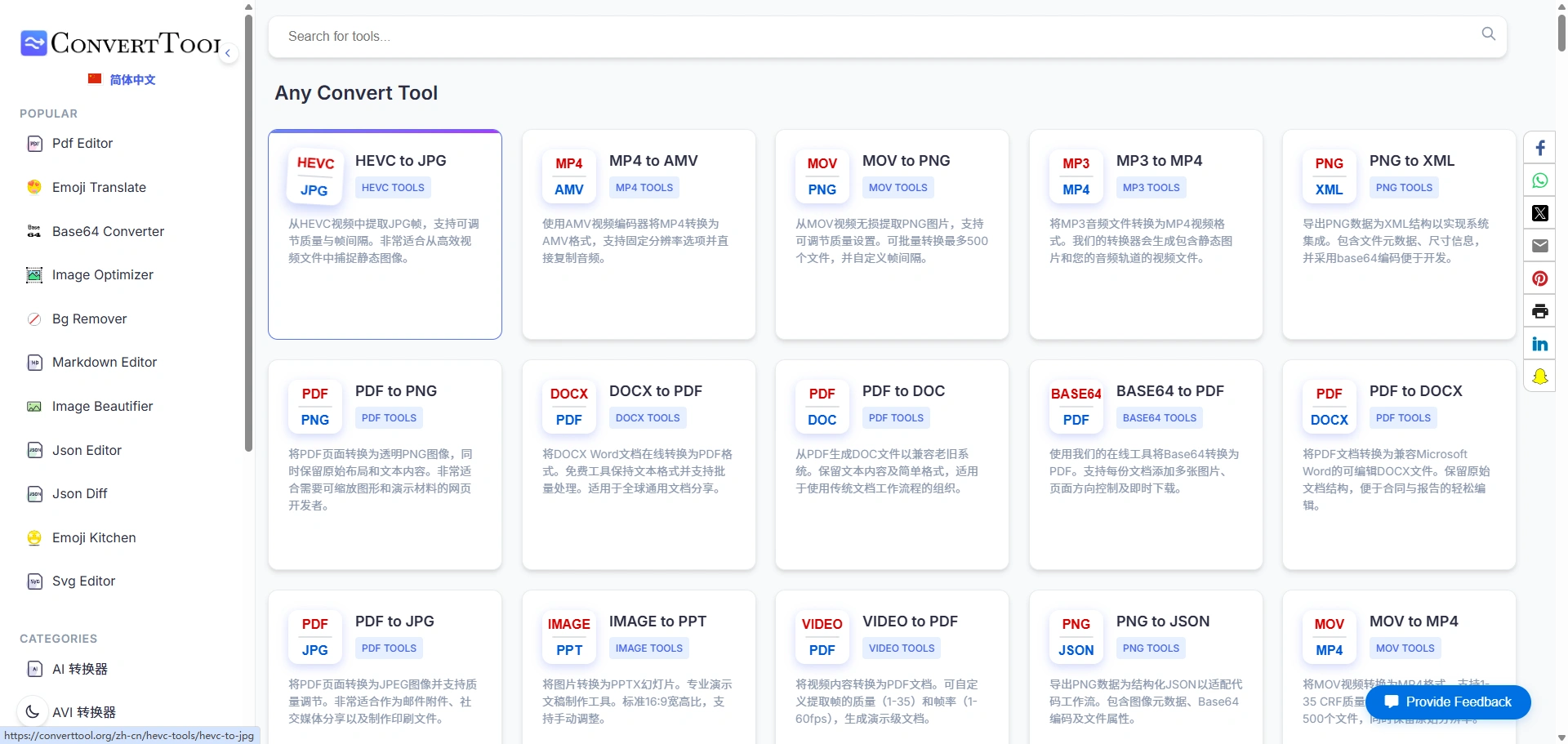Screen dimensions: 1568x744
Task: Open the 简体中文 language selector
Action: click(121, 79)
